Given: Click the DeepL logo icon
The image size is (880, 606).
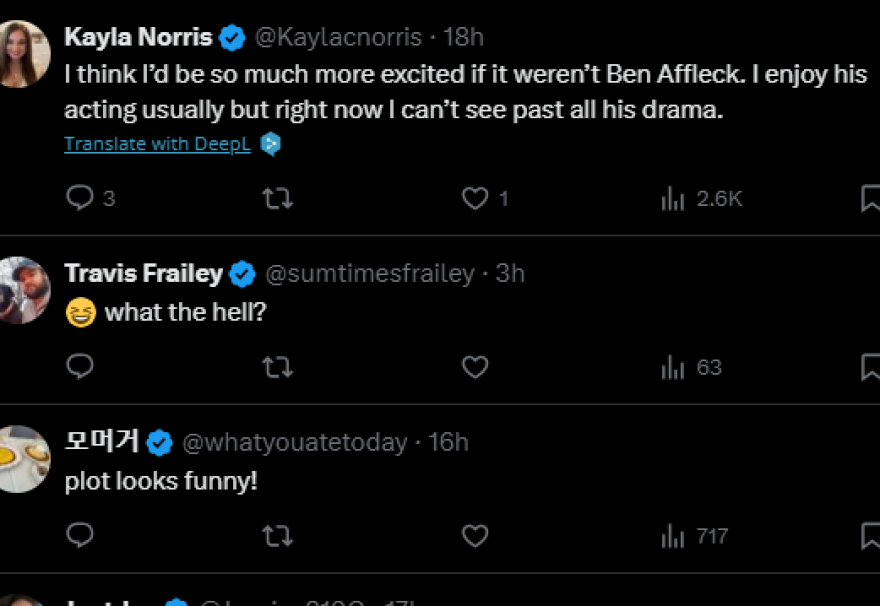Looking at the screenshot, I should pyautogui.click(x=270, y=144).
